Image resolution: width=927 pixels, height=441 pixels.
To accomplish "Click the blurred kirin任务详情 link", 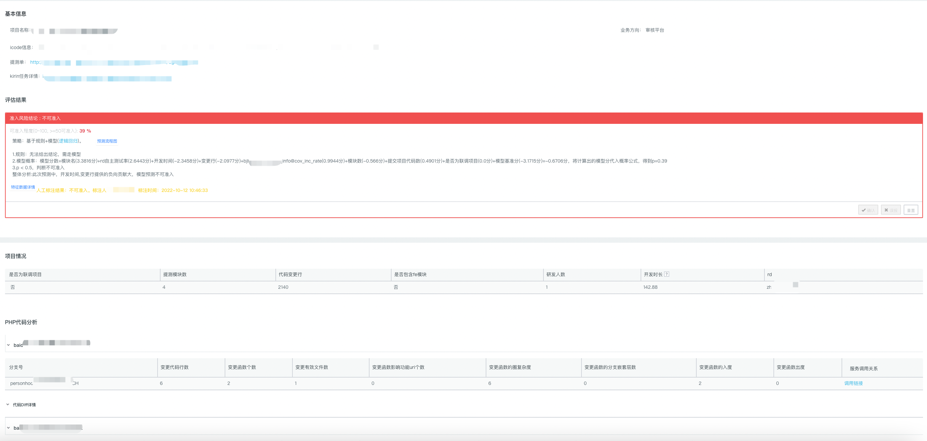I will pyautogui.click(x=106, y=77).
